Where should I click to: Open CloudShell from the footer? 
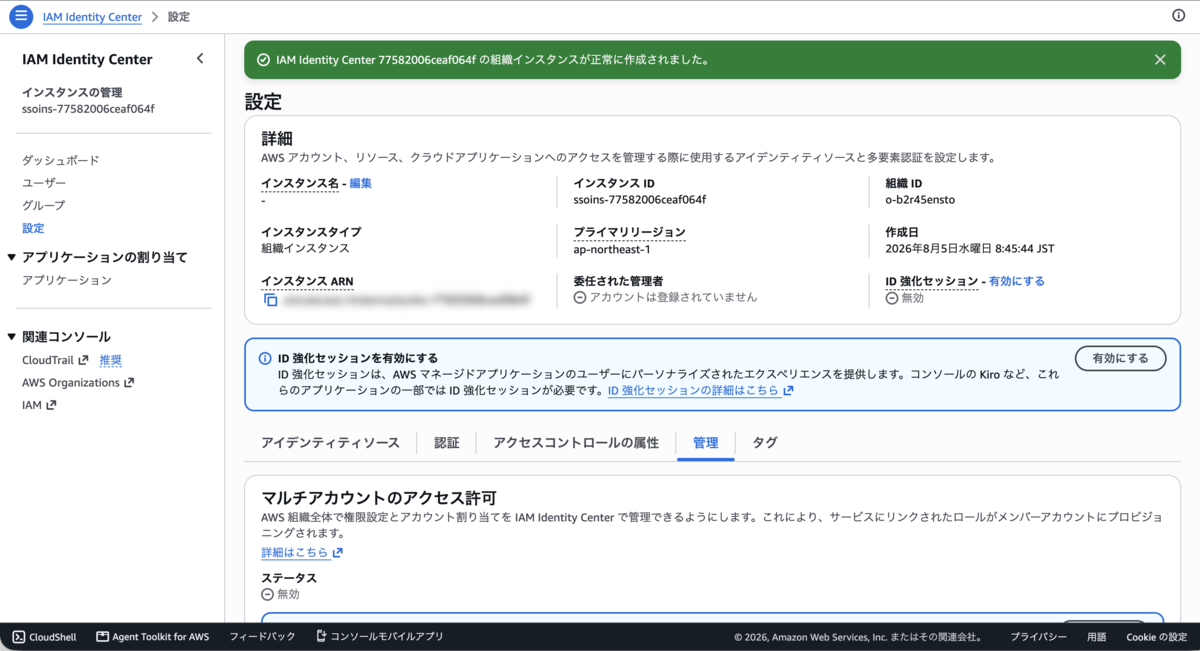click(44, 636)
